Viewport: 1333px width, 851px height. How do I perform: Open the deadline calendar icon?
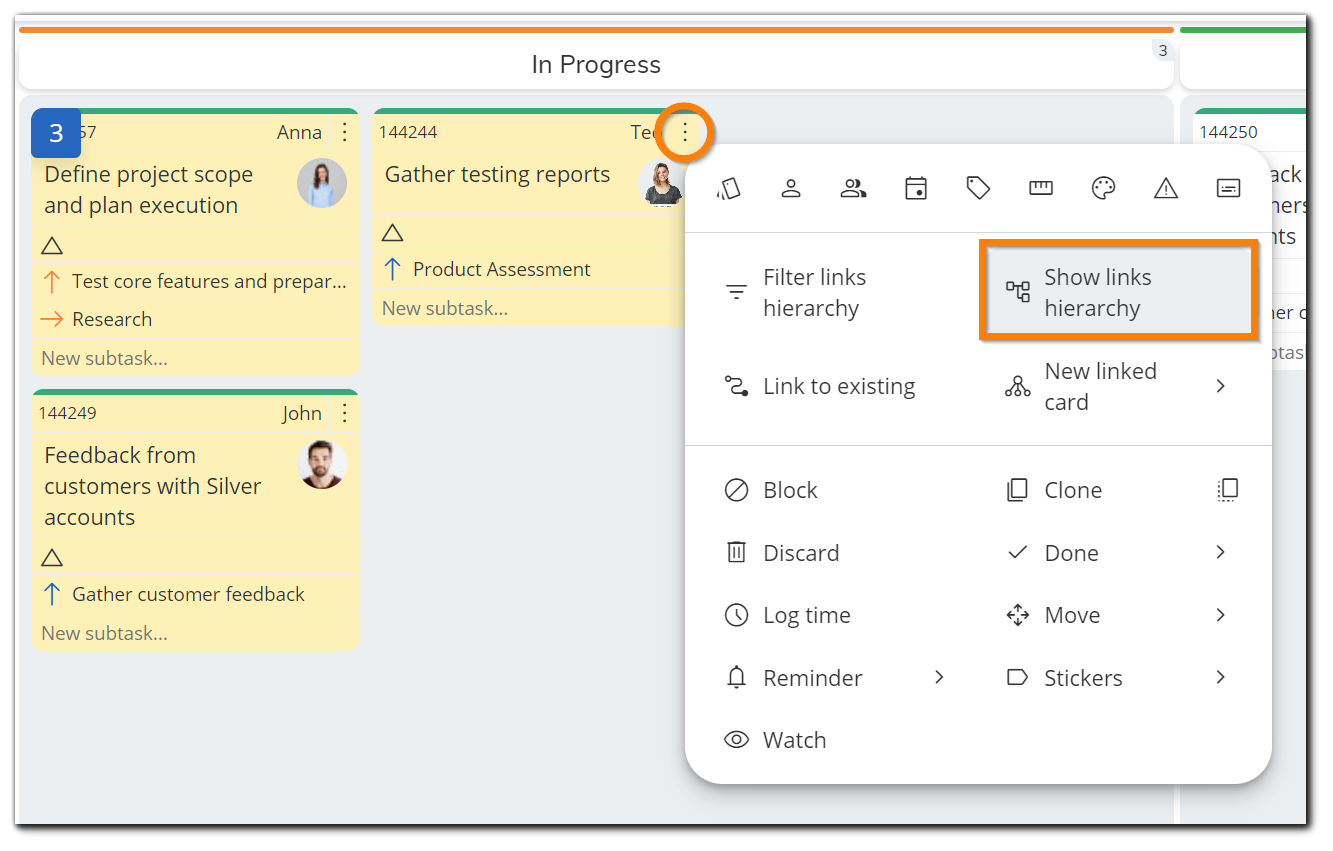pyautogui.click(x=916, y=188)
